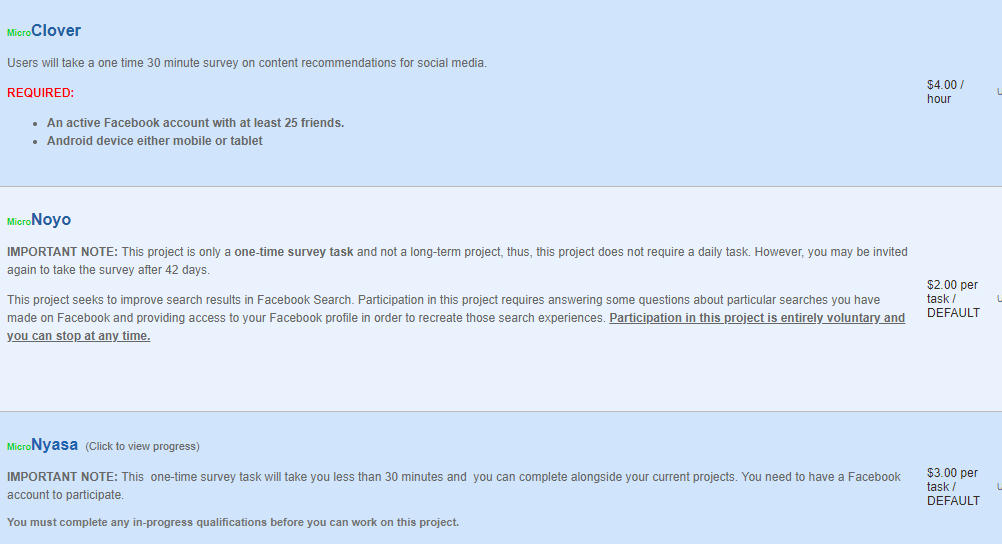Click the underlined 'Participation in this project' statement
The image size is (1002, 544).
click(456, 327)
